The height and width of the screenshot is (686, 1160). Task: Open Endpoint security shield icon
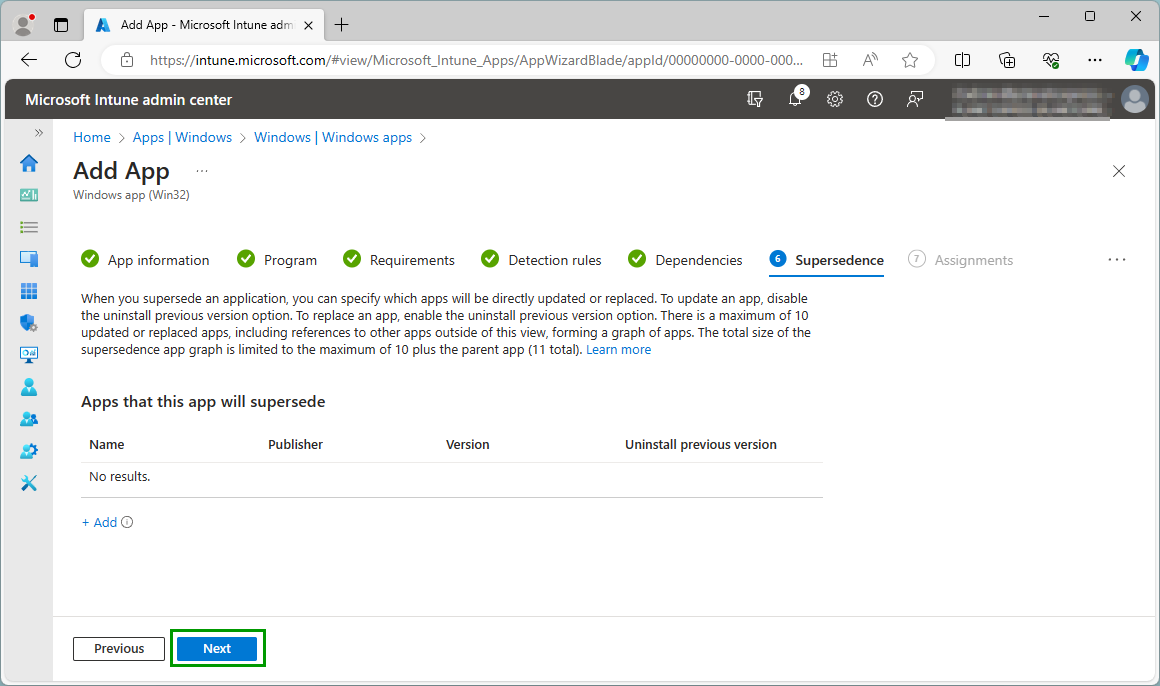(29, 323)
